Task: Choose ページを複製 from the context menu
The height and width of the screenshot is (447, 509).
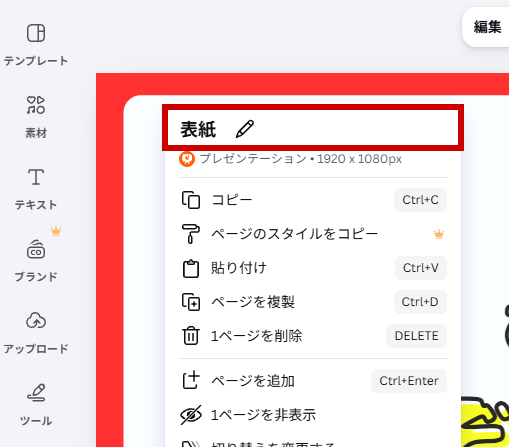Action: [313, 302]
